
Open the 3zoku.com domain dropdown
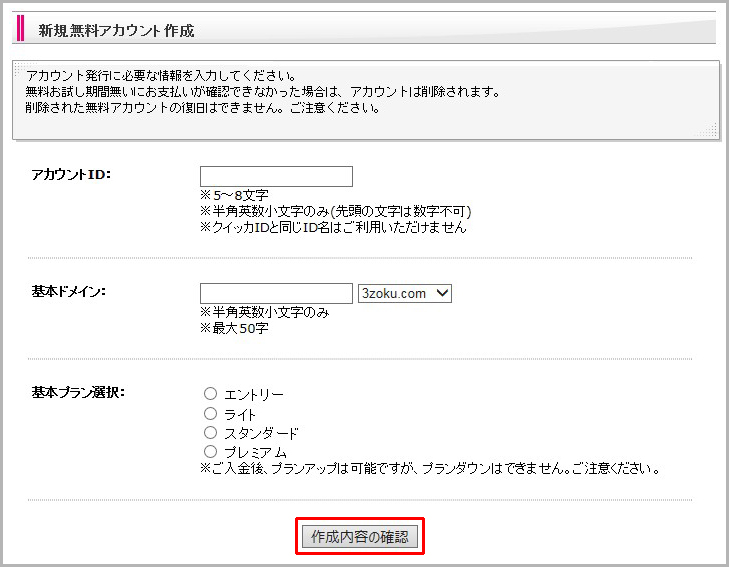click(x=405, y=293)
